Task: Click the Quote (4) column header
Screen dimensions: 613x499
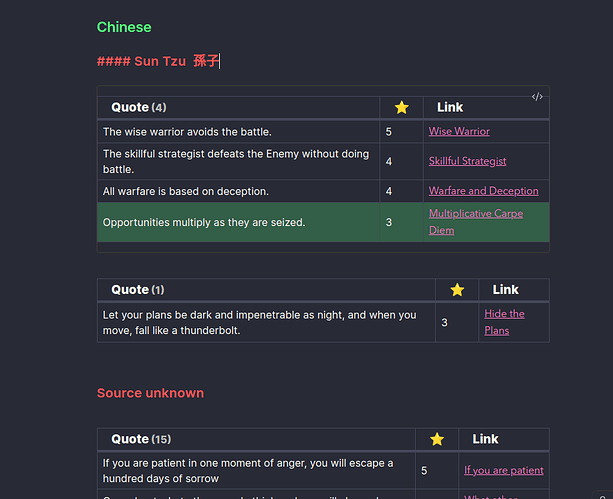Action: pyautogui.click(x=139, y=107)
